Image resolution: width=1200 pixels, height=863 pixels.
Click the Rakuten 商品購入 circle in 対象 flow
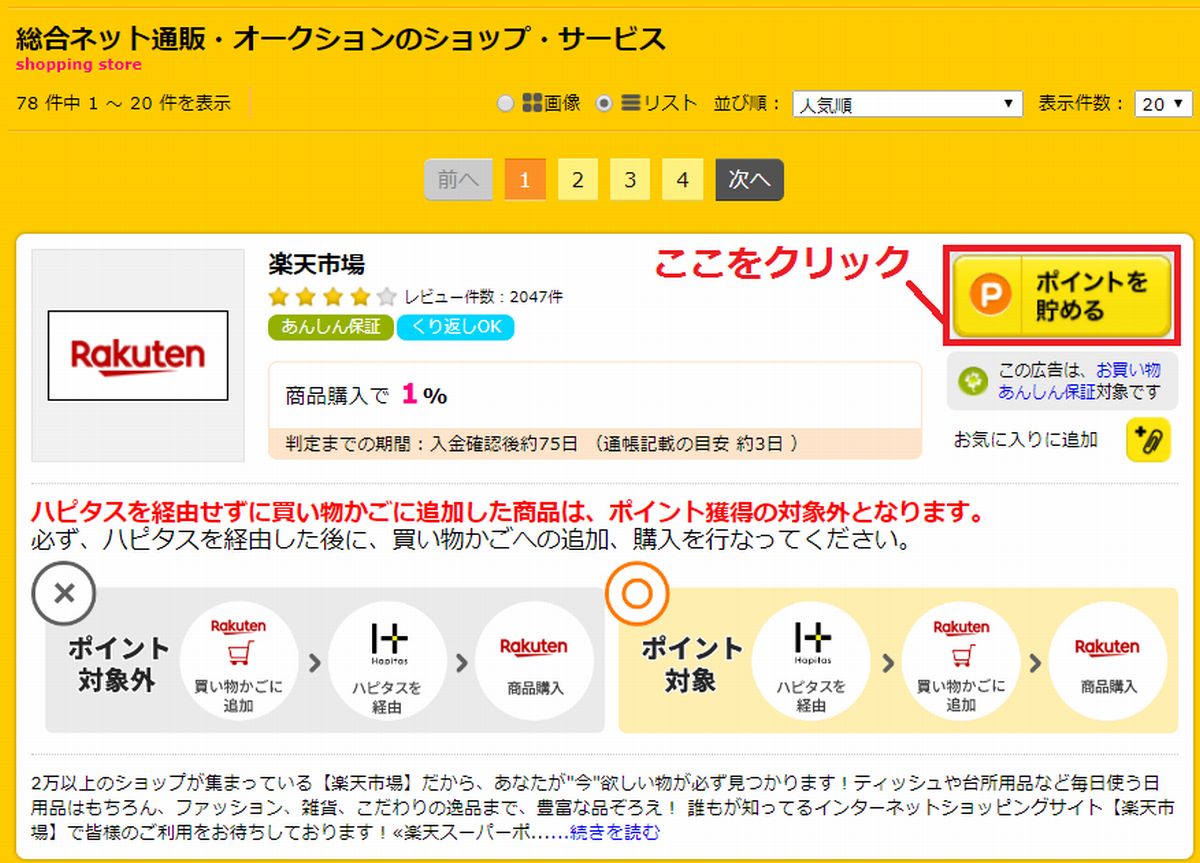[1108, 660]
